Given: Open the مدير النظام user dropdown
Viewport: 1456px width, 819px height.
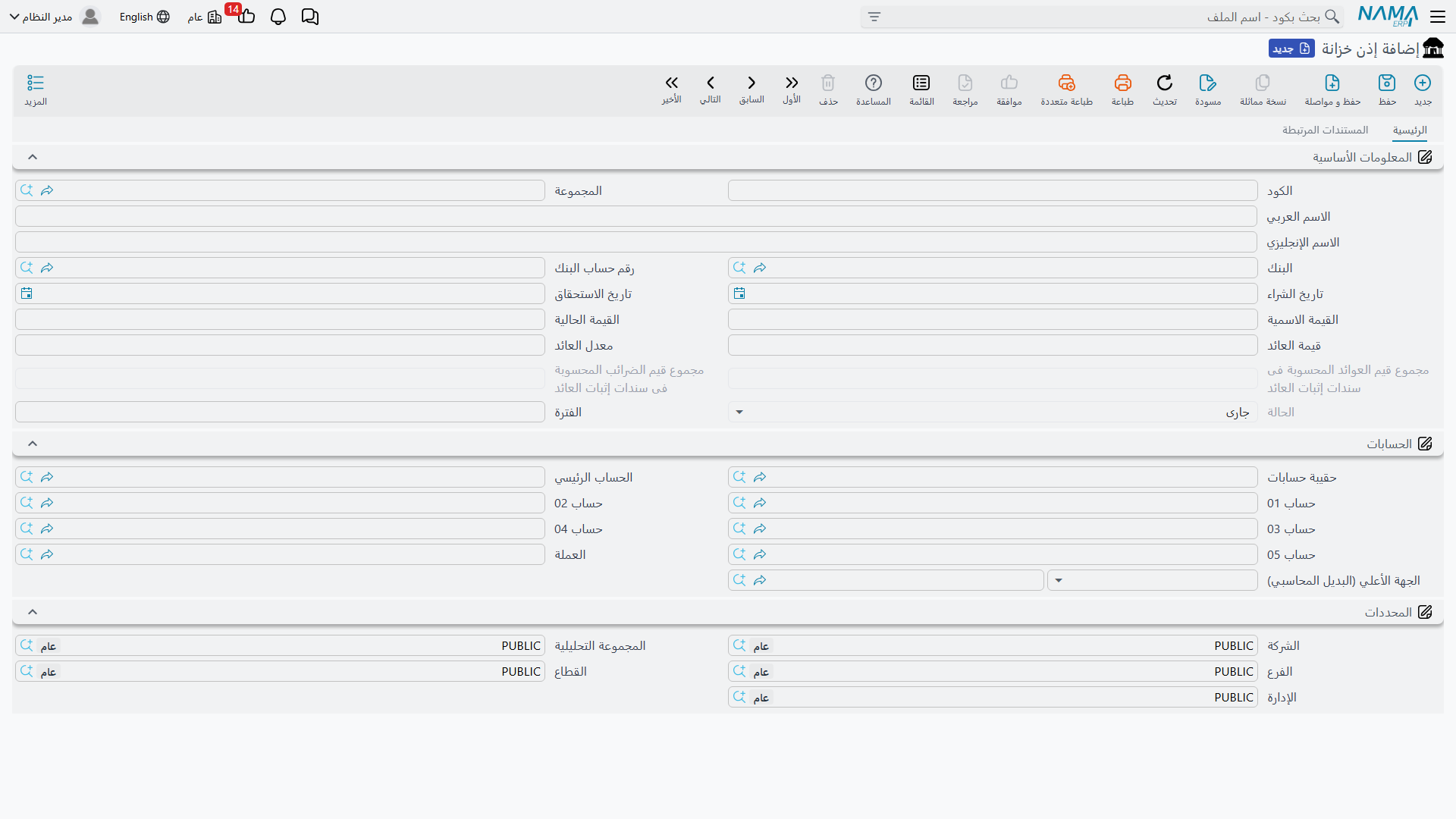Looking at the screenshot, I should pos(55,17).
